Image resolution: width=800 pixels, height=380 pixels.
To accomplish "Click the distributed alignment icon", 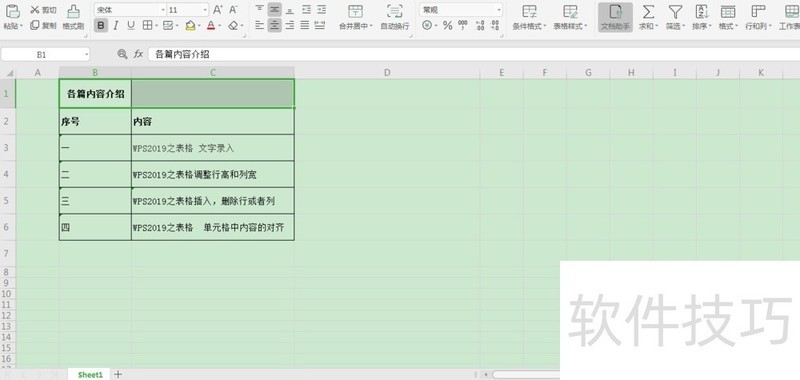I will 320,26.
